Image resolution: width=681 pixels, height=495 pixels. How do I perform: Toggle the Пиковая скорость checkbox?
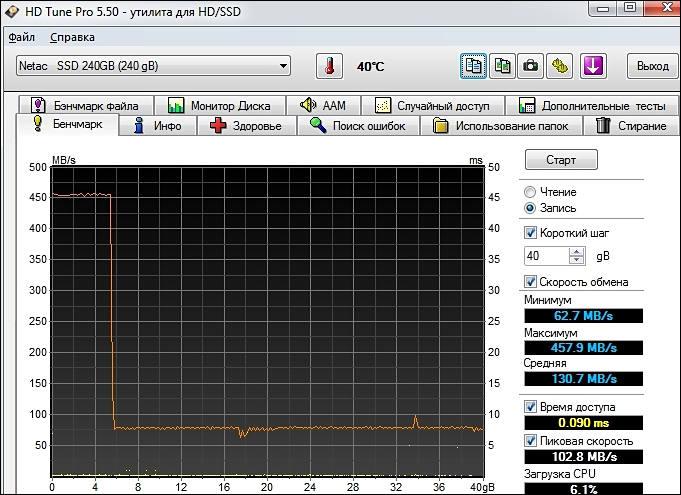(530, 441)
